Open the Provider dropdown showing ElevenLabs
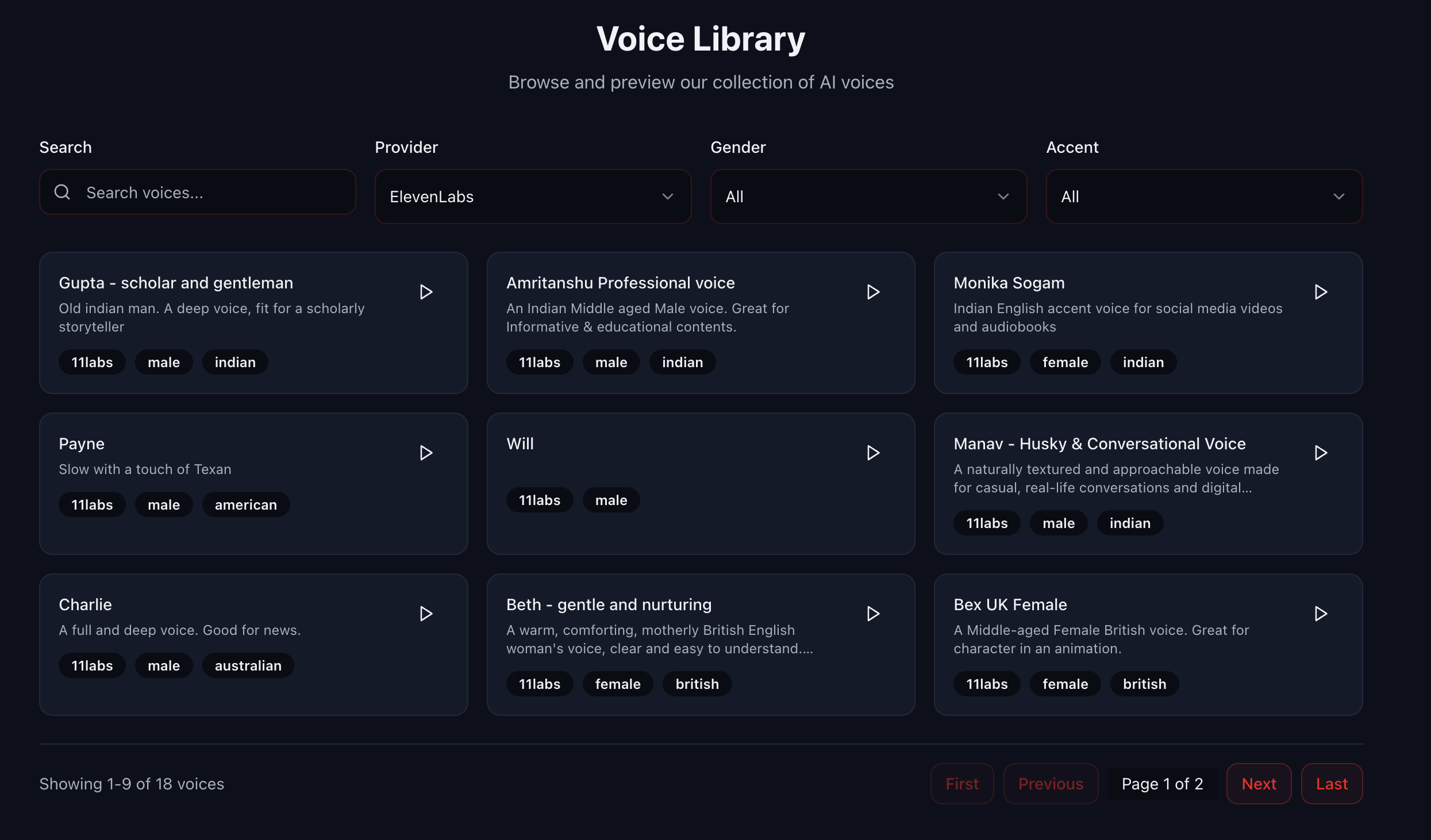Image resolution: width=1431 pixels, height=840 pixels. click(x=532, y=196)
